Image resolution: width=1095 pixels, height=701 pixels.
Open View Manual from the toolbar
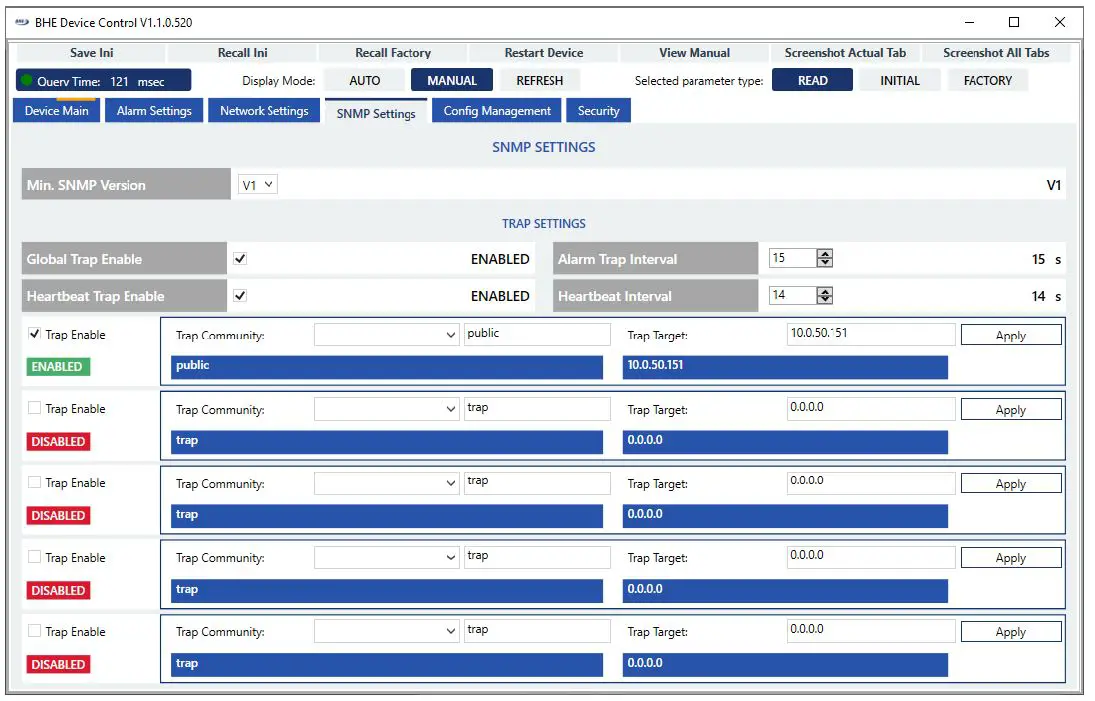pos(694,53)
